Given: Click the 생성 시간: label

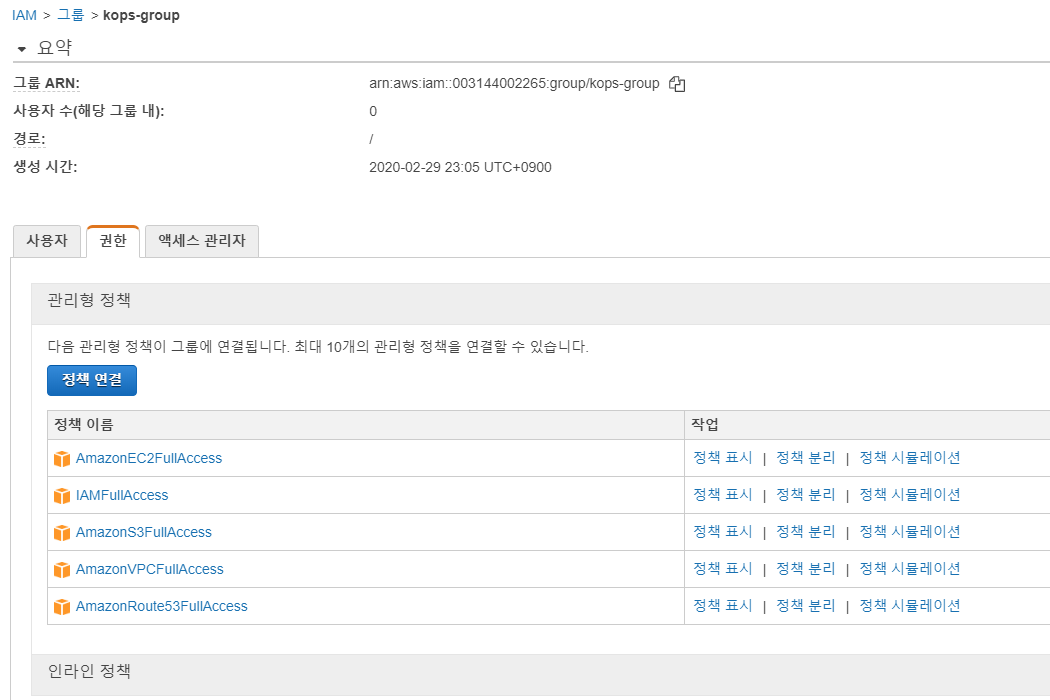Looking at the screenshot, I should tap(46, 167).
